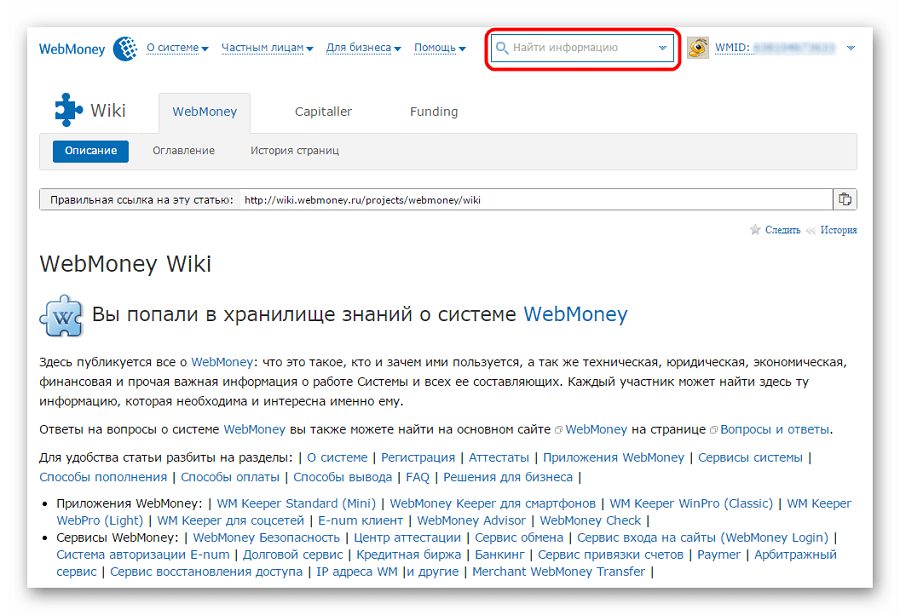The height and width of the screenshot is (615, 900).
Task: Click the copy link clipboard icon
Action: point(845,199)
